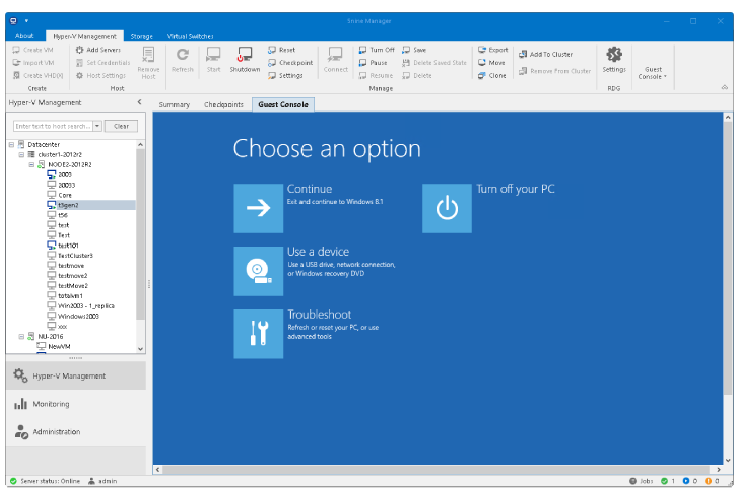Collapse the cluster1-2012r2 tree node

click(20, 154)
